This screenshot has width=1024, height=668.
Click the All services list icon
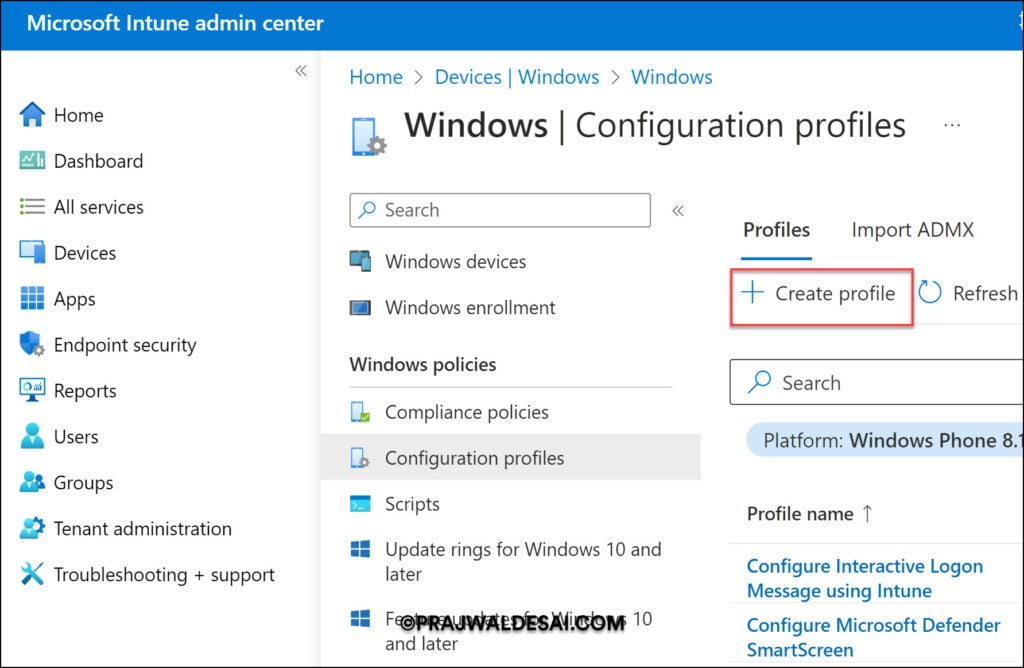(x=32, y=206)
